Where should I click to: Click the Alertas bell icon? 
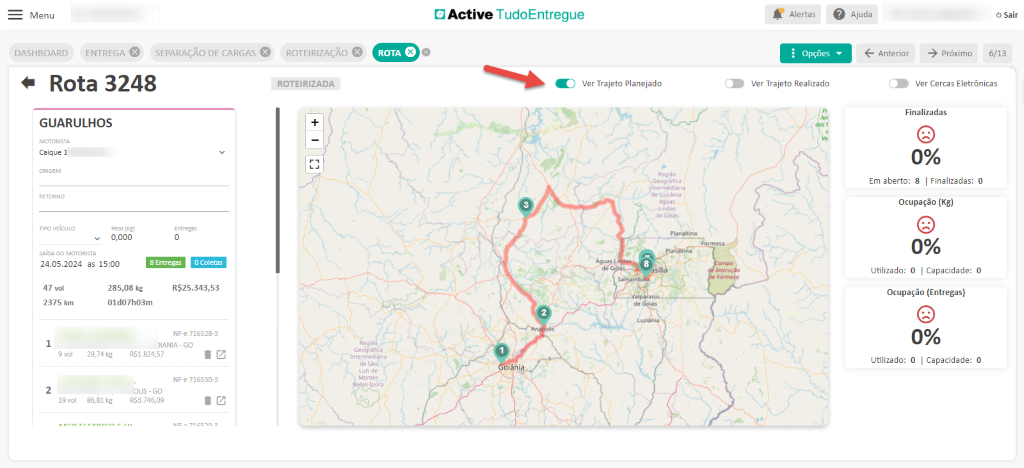[777, 14]
